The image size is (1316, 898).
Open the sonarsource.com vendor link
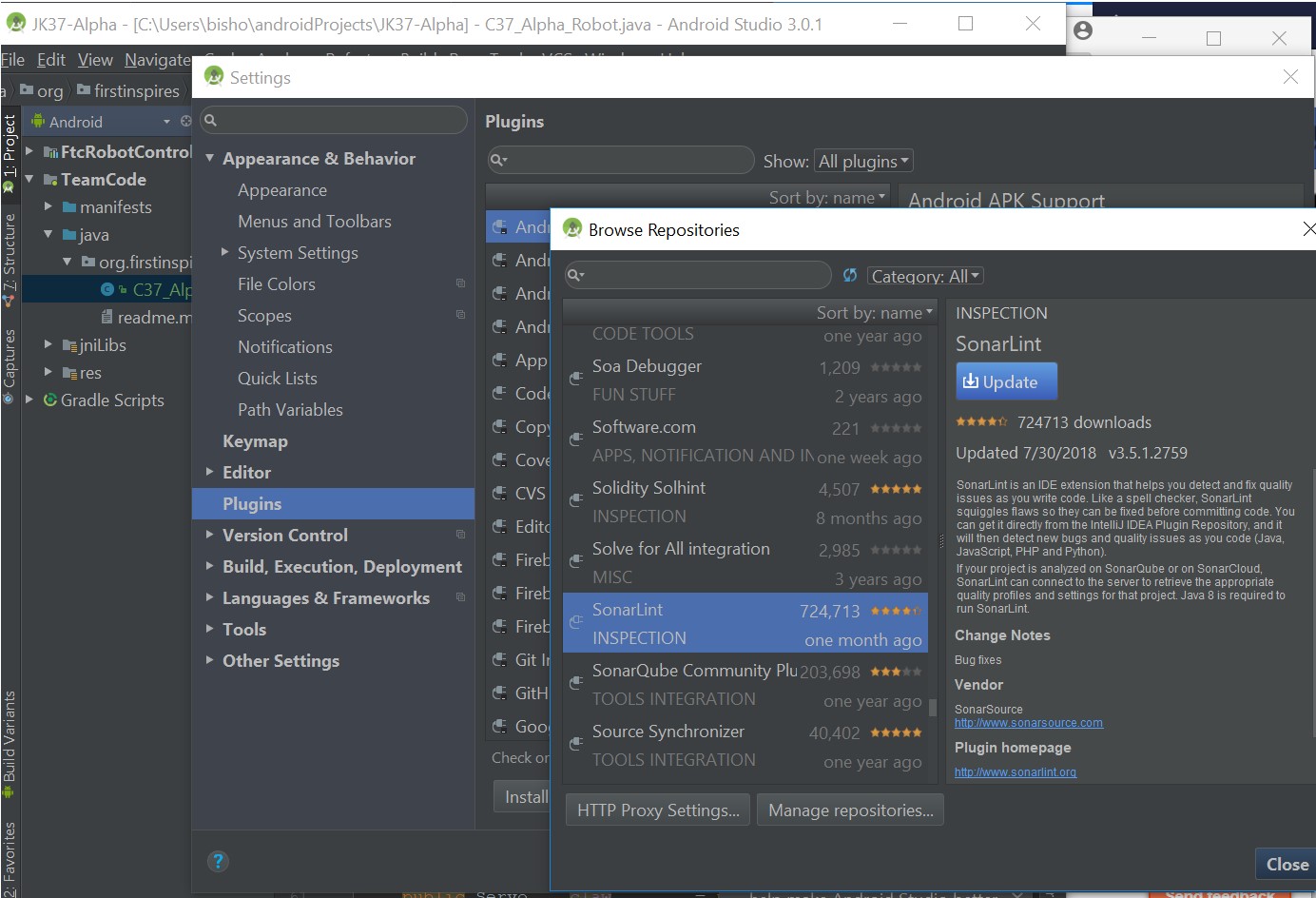tap(1029, 723)
